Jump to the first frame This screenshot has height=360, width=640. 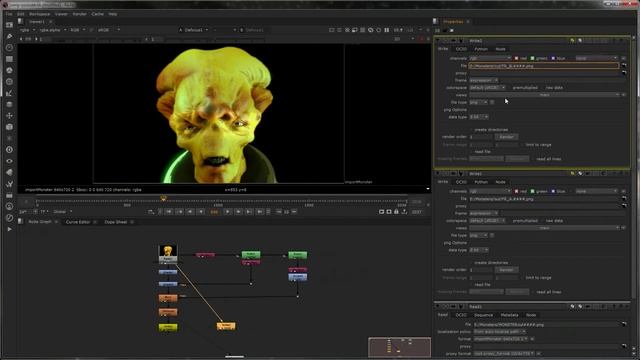pyautogui.click(x=169, y=212)
